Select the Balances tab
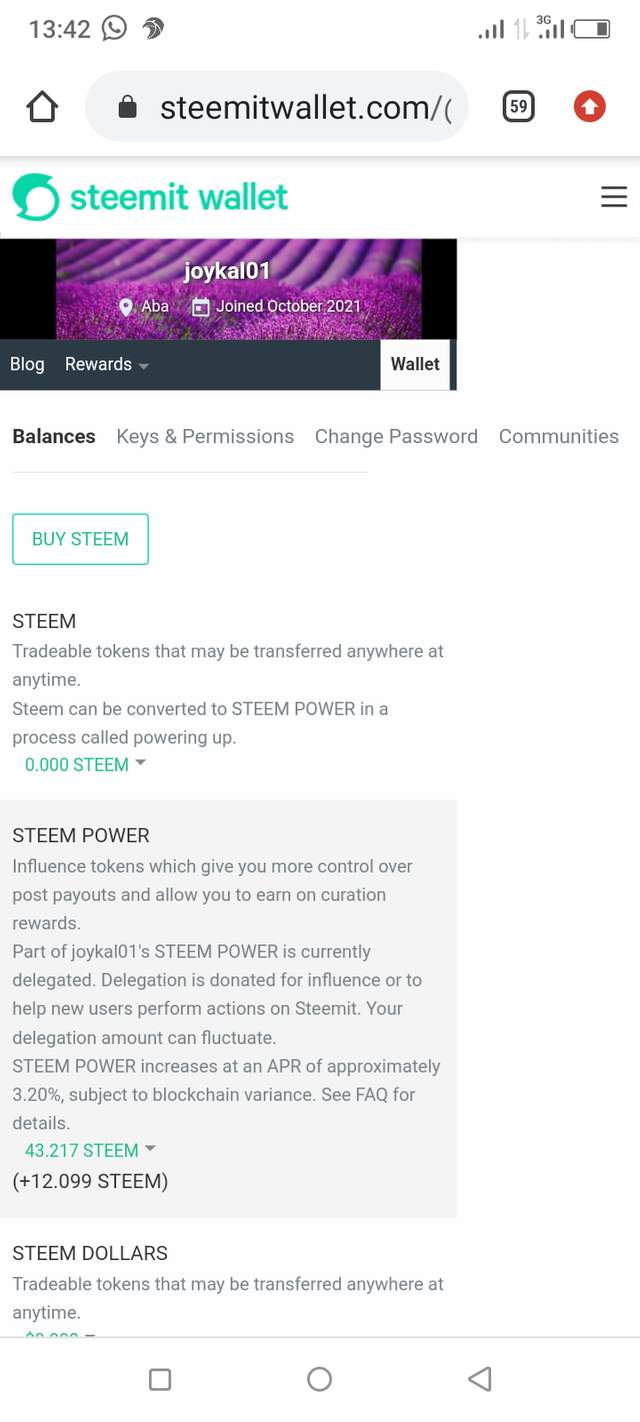The height and width of the screenshot is (1422, 640). pos(54,436)
